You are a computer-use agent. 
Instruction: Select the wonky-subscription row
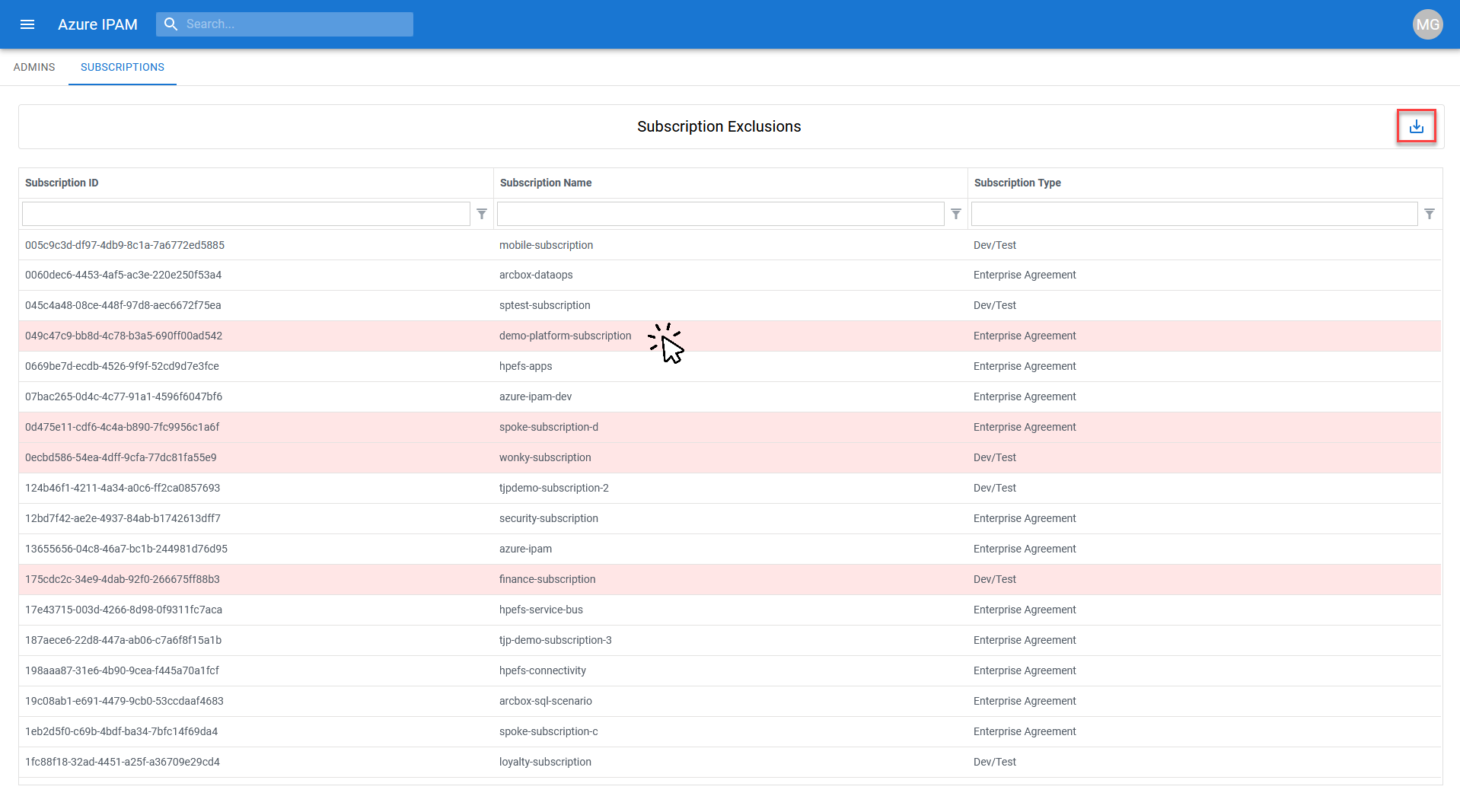(x=730, y=457)
